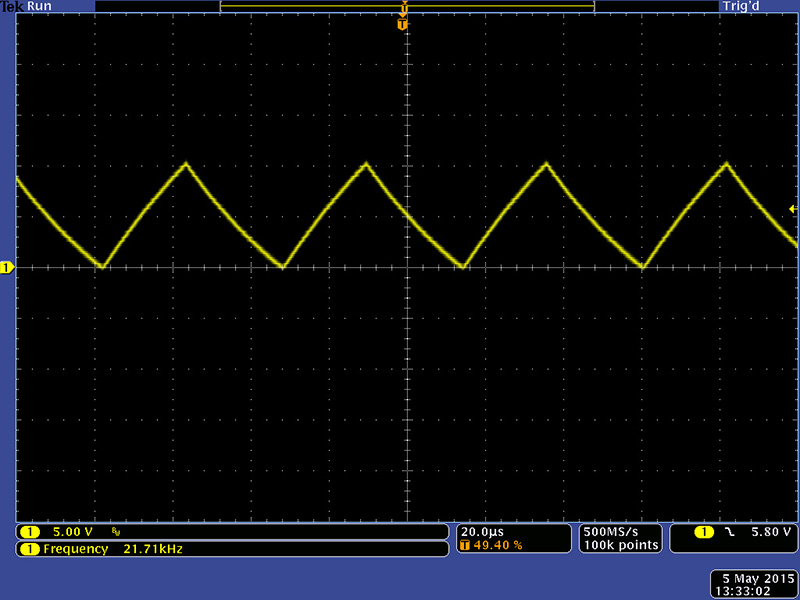
Task: Click the Tek logo in top-left corner
Action: (x=12, y=6)
